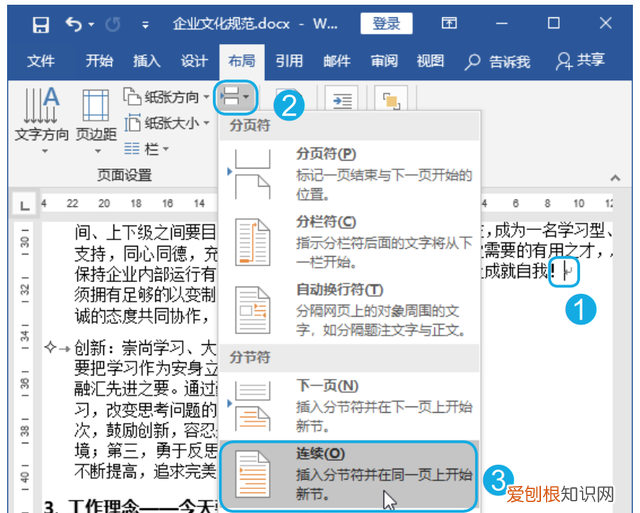Click the horizontal ruler
This screenshot has width=640, height=513.
coord(129,204)
